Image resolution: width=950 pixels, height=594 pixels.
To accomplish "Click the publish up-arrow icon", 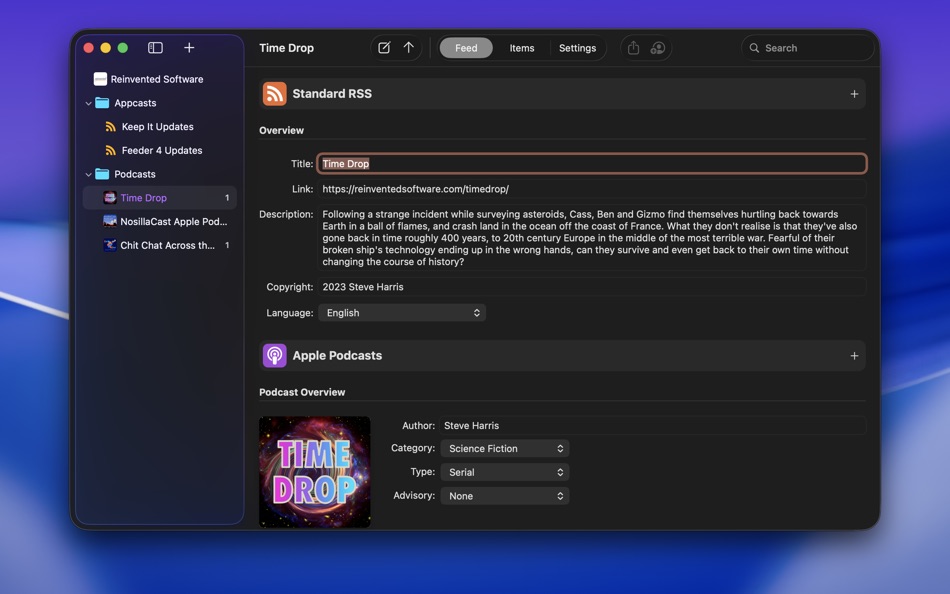I will [x=409, y=48].
